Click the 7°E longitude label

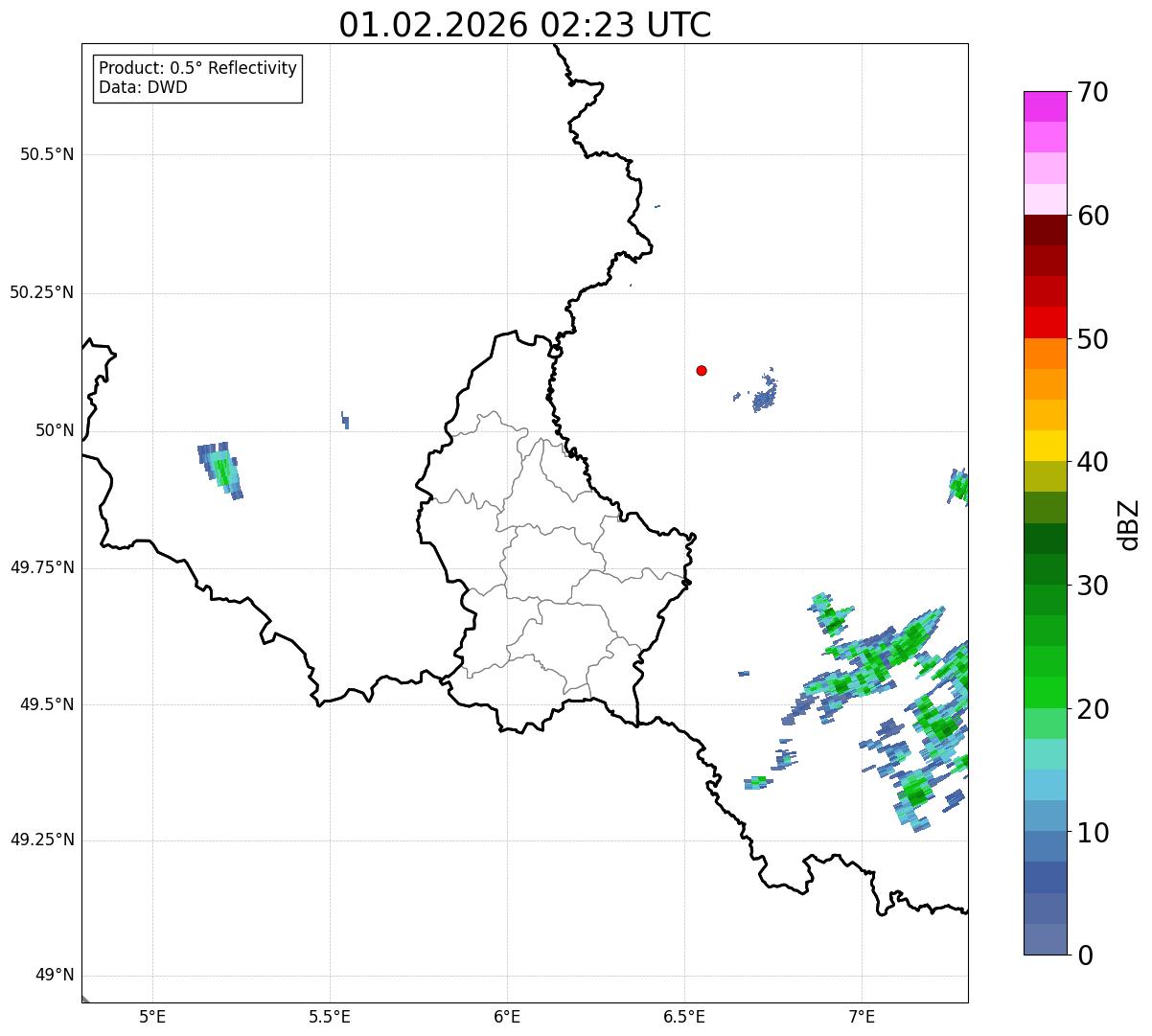pyautogui.click(x=862, y=1016)
